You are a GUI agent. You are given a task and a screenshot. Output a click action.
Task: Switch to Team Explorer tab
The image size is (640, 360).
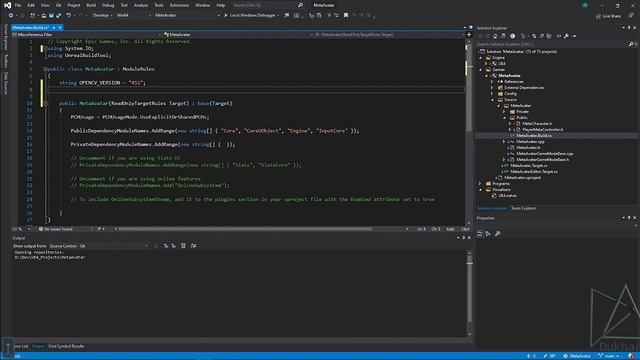click(523, 208)
